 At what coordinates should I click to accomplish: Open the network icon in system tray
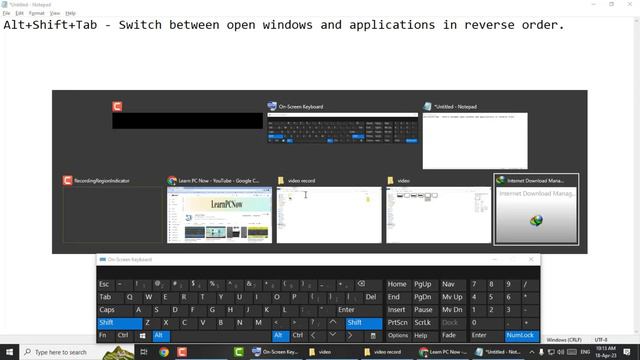(x=551, y=352)
